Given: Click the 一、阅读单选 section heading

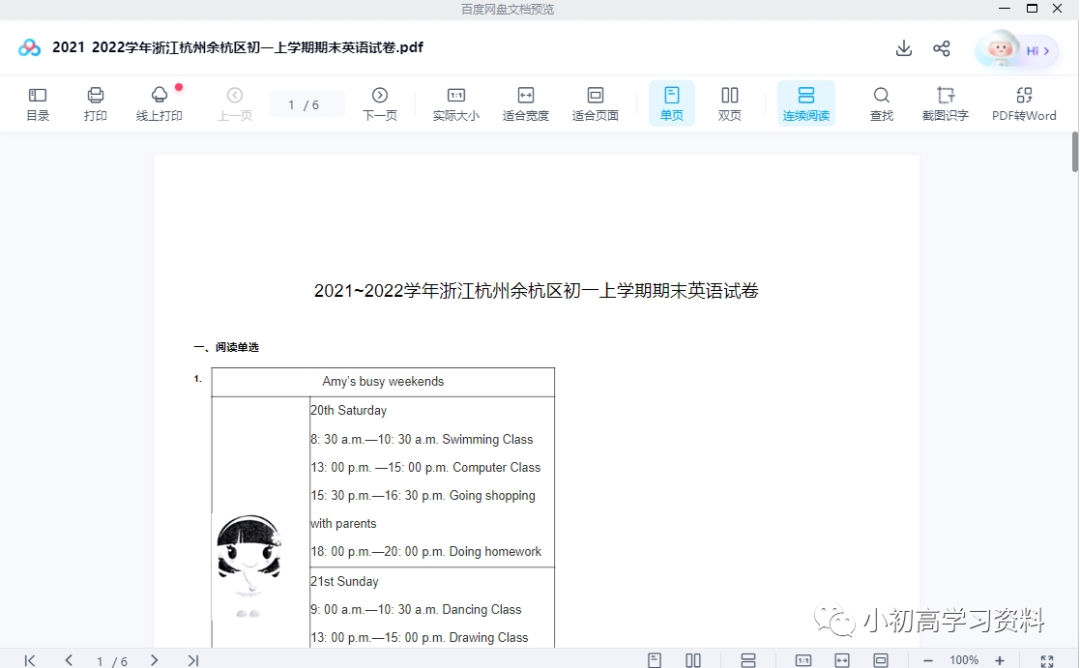Looking at the screenshot, I should (226, 347).
